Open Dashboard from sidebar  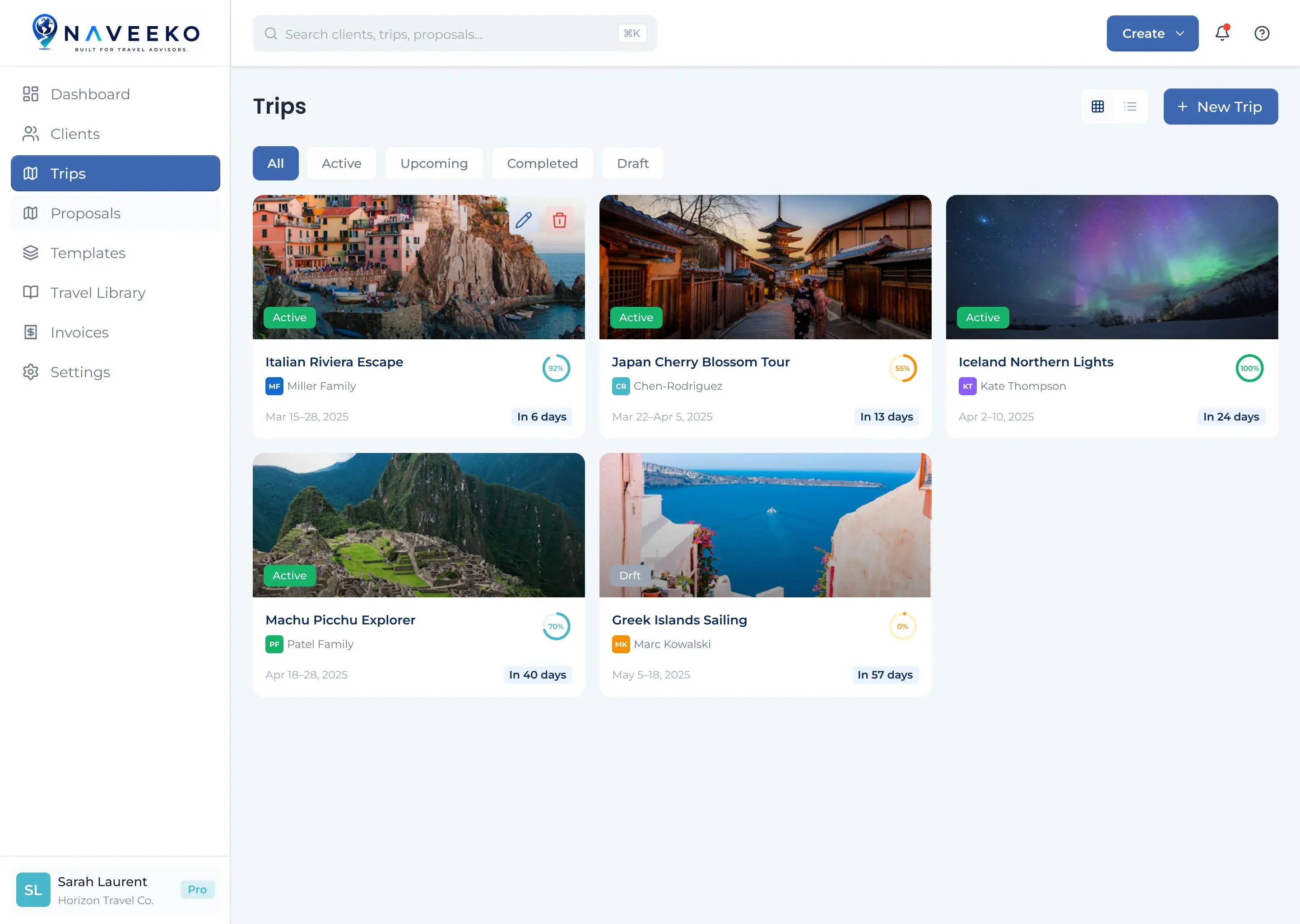point(116,94)
